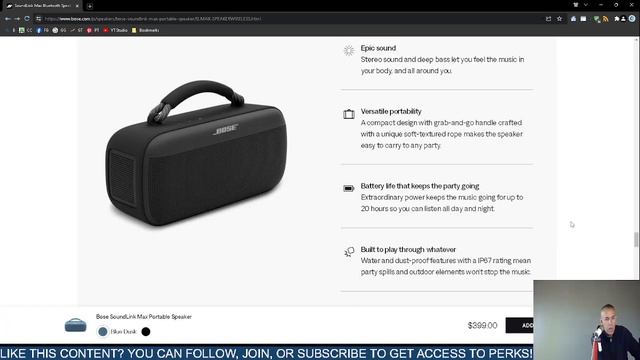
Task: Open the Extensions puzzle-piece menu
Action: [x=617, y=19]
